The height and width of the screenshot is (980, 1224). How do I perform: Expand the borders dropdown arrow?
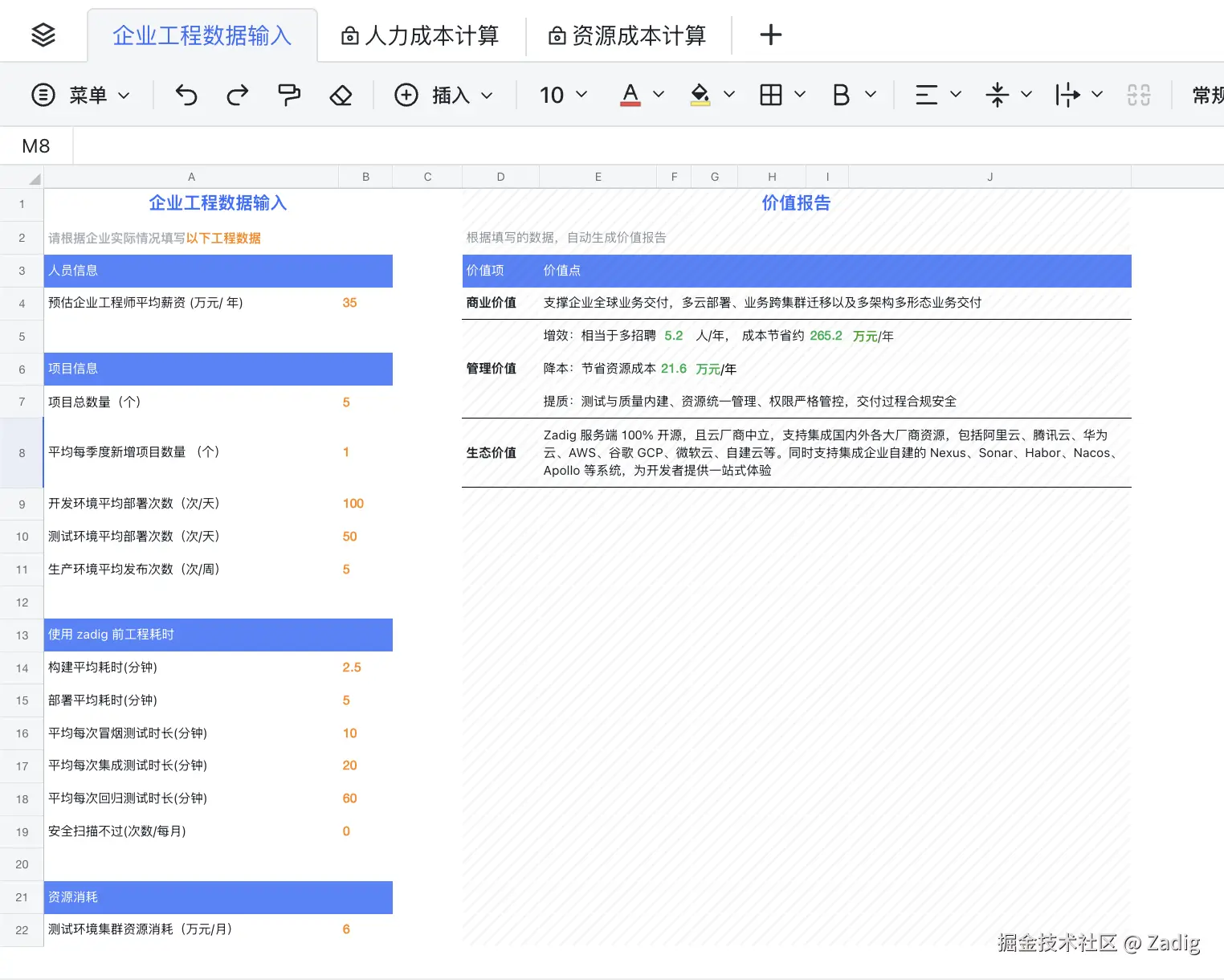[800, 95]
